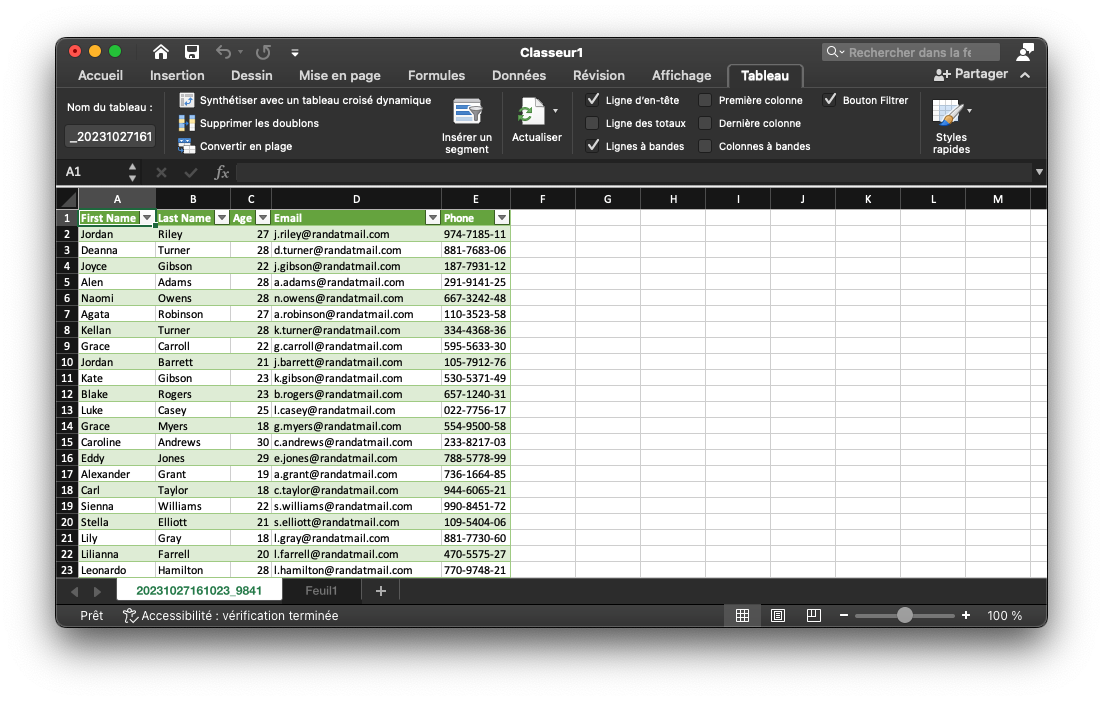Viewport: 1103px width, 701px height.
Task: Click the Name Box stepper arrows
Action: (132, 172)
